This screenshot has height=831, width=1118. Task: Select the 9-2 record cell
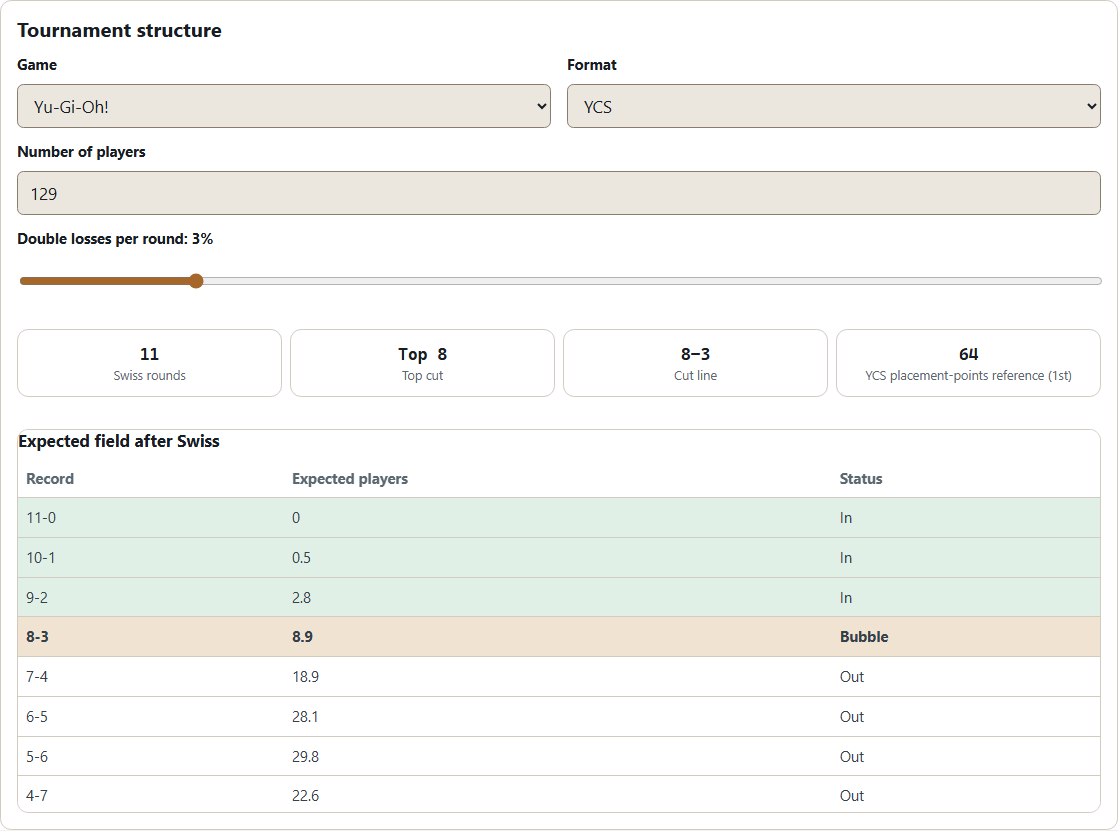click(37, 598)
